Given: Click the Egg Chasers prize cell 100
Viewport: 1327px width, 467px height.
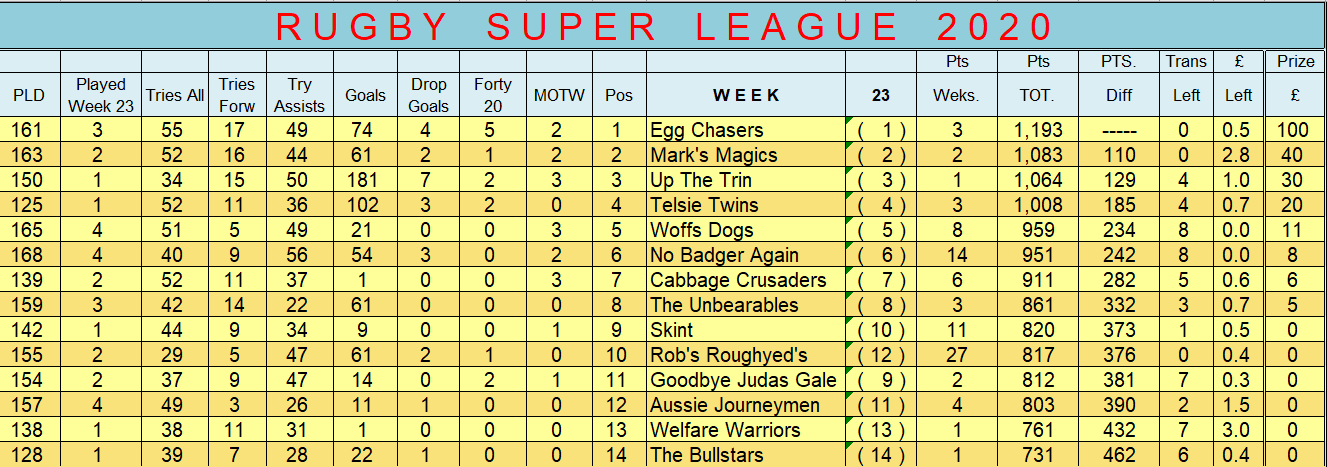Looking at the screenshot, I should [1296, 130].
